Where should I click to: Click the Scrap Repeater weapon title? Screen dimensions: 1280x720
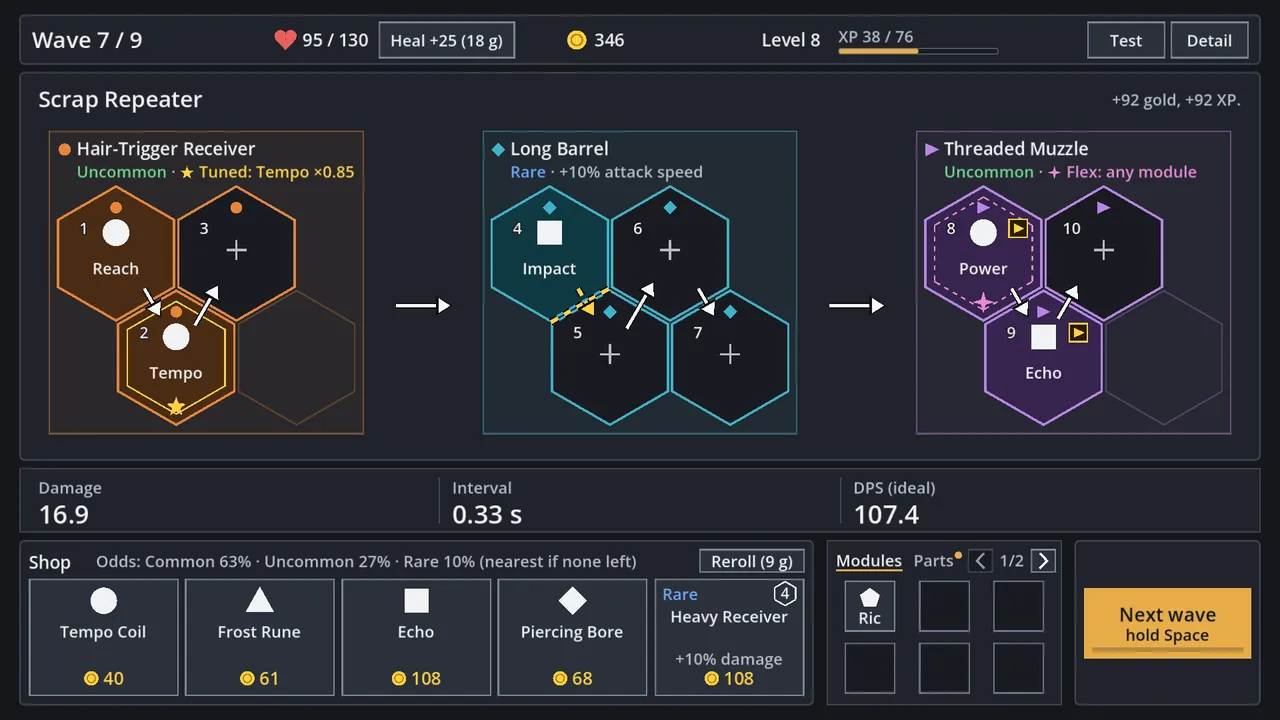pos(120,100)
